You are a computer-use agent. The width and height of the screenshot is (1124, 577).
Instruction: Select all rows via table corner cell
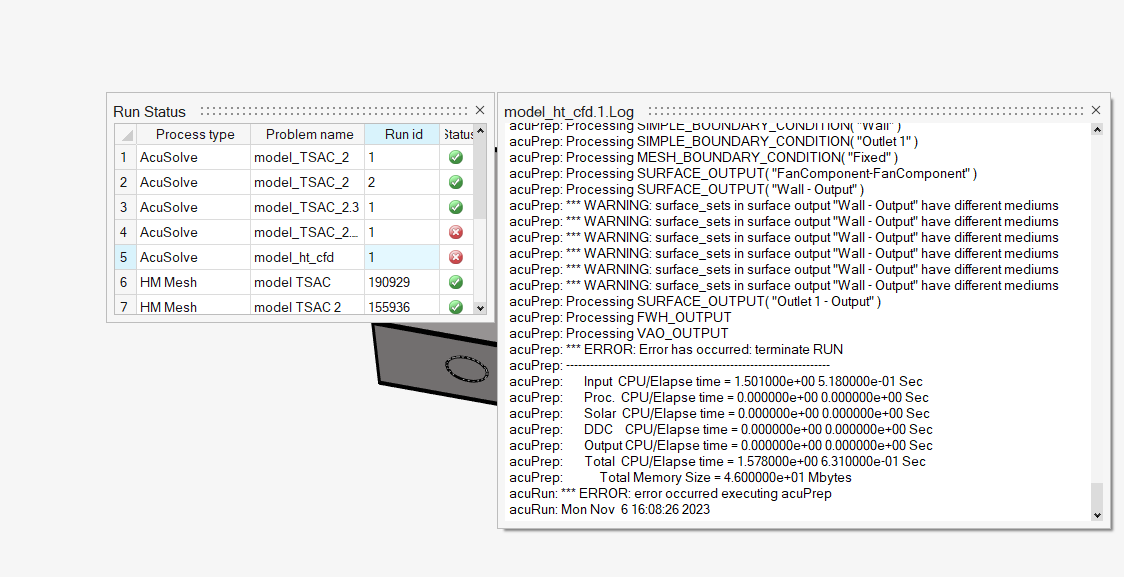point(125,135)
